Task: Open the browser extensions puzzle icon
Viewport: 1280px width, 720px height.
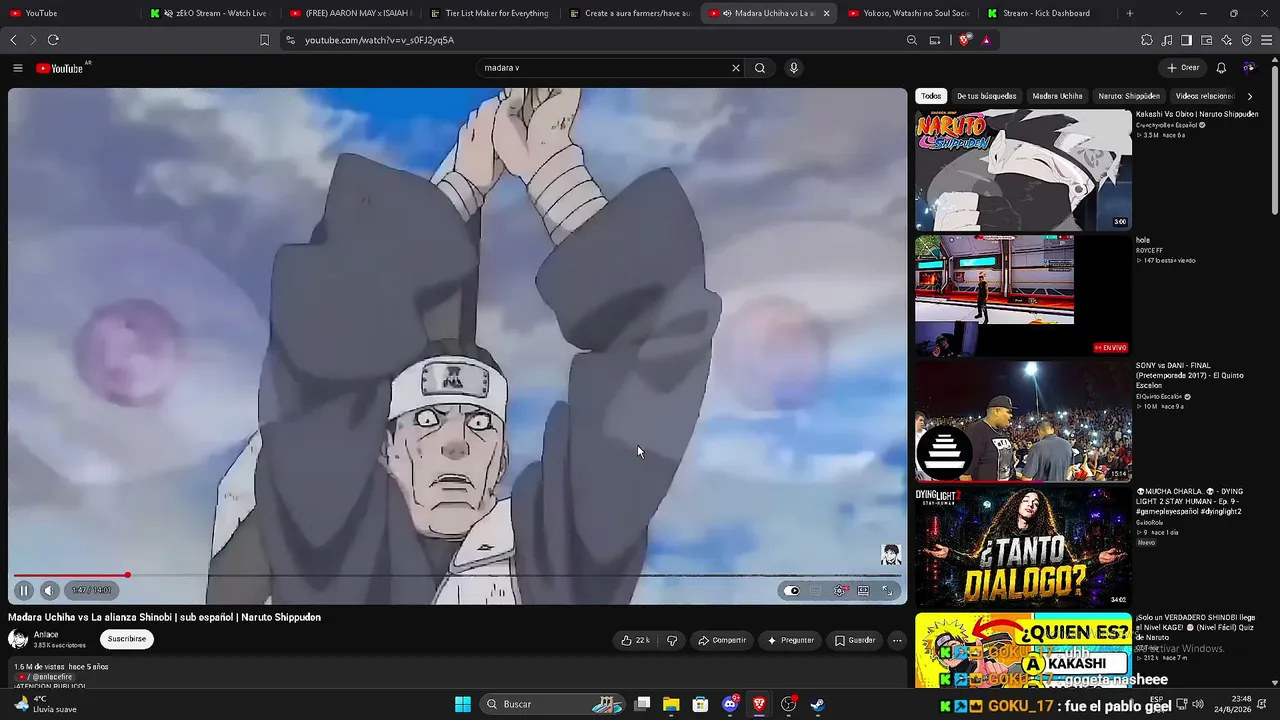Action: point(1147,40)
